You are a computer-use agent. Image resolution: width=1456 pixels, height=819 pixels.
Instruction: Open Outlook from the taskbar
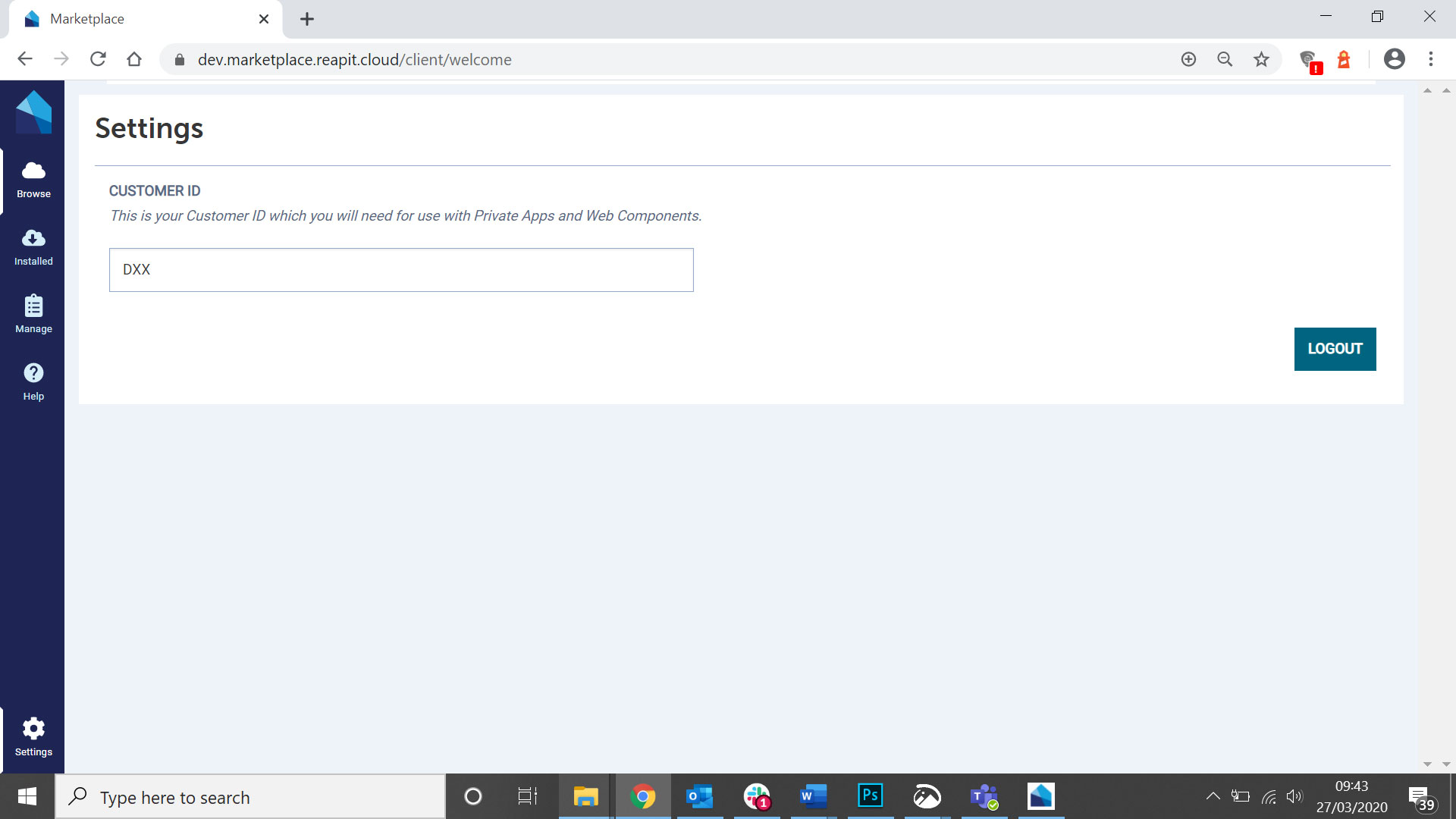click(x=699, y=796)
